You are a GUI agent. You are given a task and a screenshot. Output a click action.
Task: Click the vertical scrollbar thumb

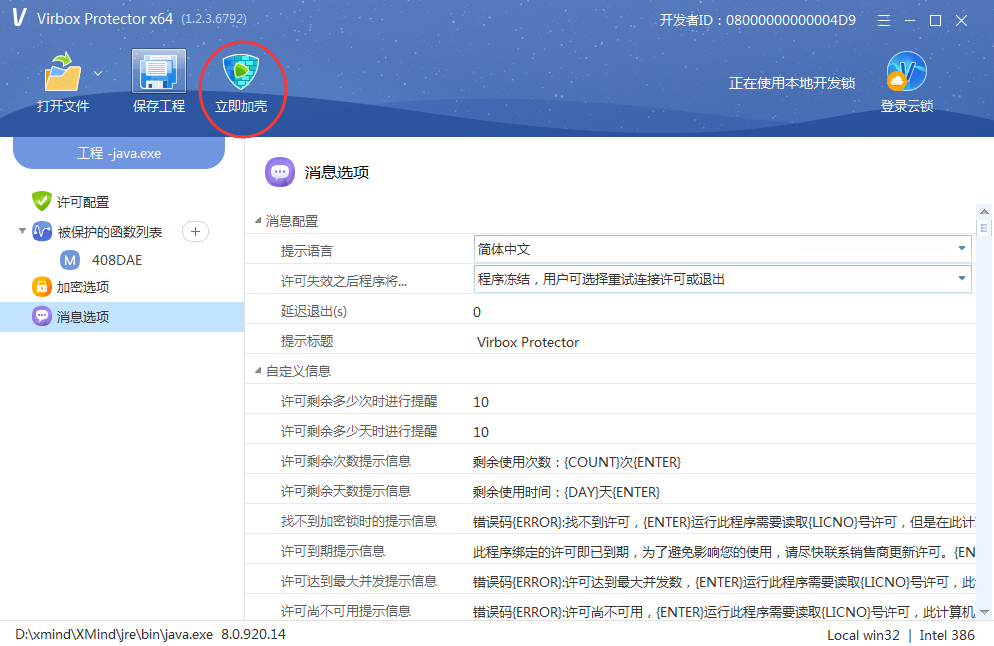tap(984, 228)
